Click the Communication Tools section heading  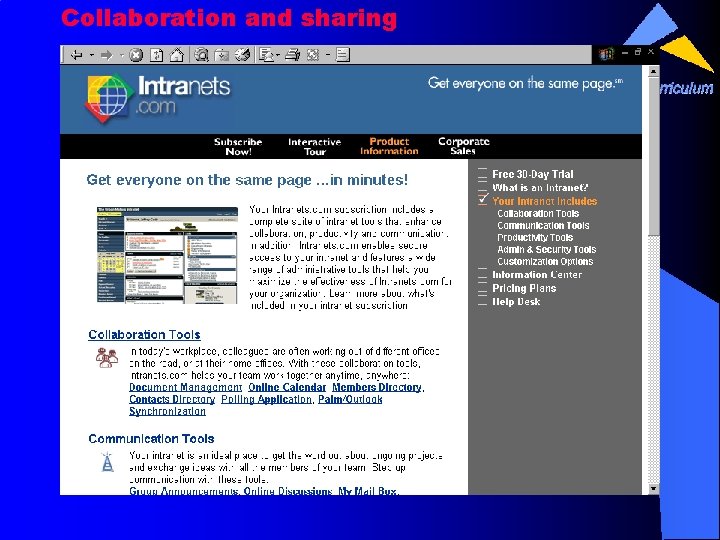(152, 439)
